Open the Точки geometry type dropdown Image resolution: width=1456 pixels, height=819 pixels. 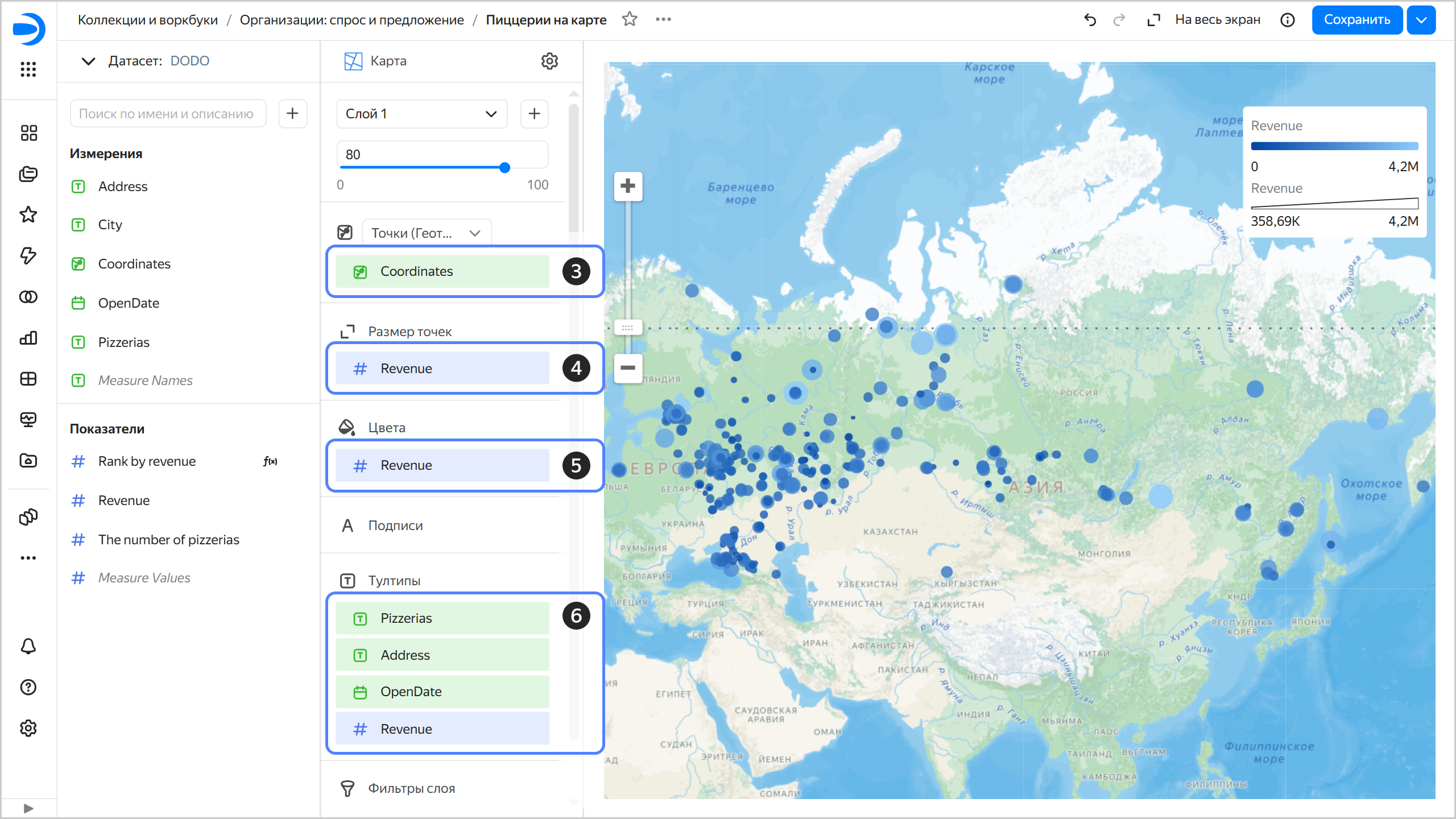[x=425, y=232]
